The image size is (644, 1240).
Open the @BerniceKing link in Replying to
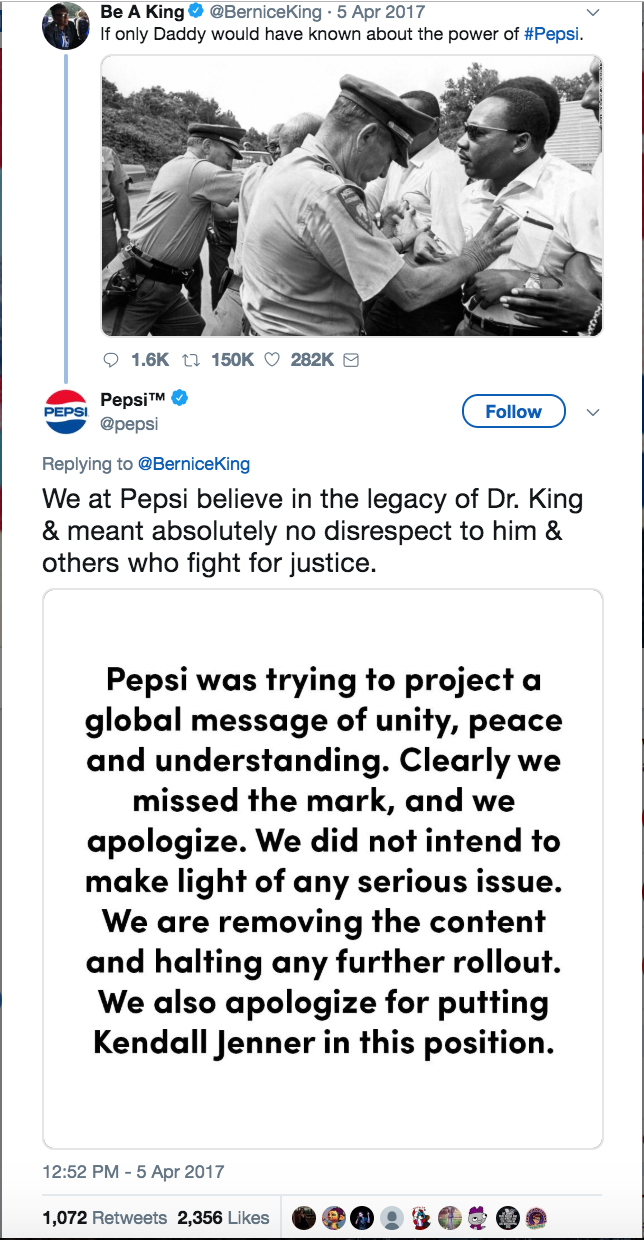193,463
